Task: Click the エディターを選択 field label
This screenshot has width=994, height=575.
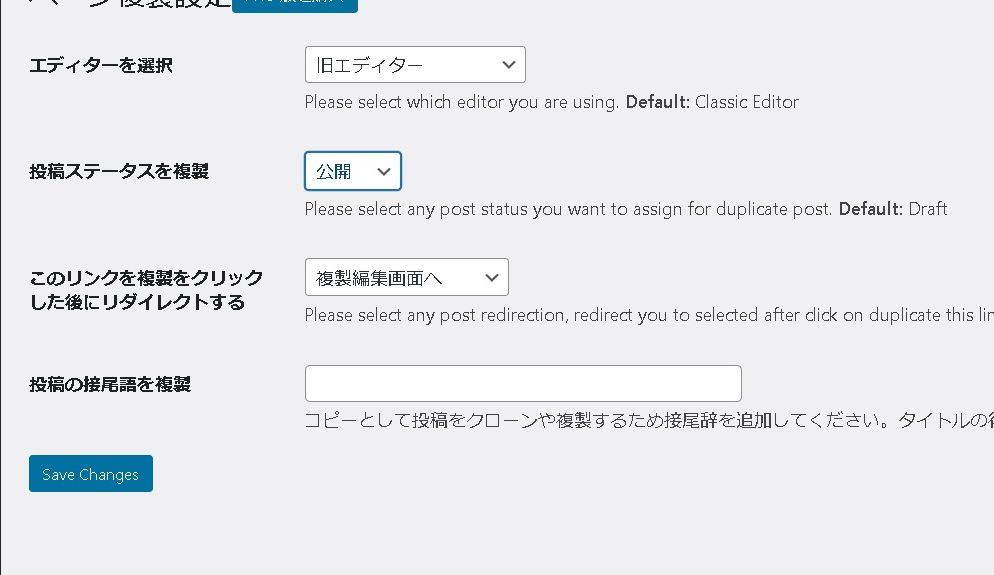Action: click(101, 66)
